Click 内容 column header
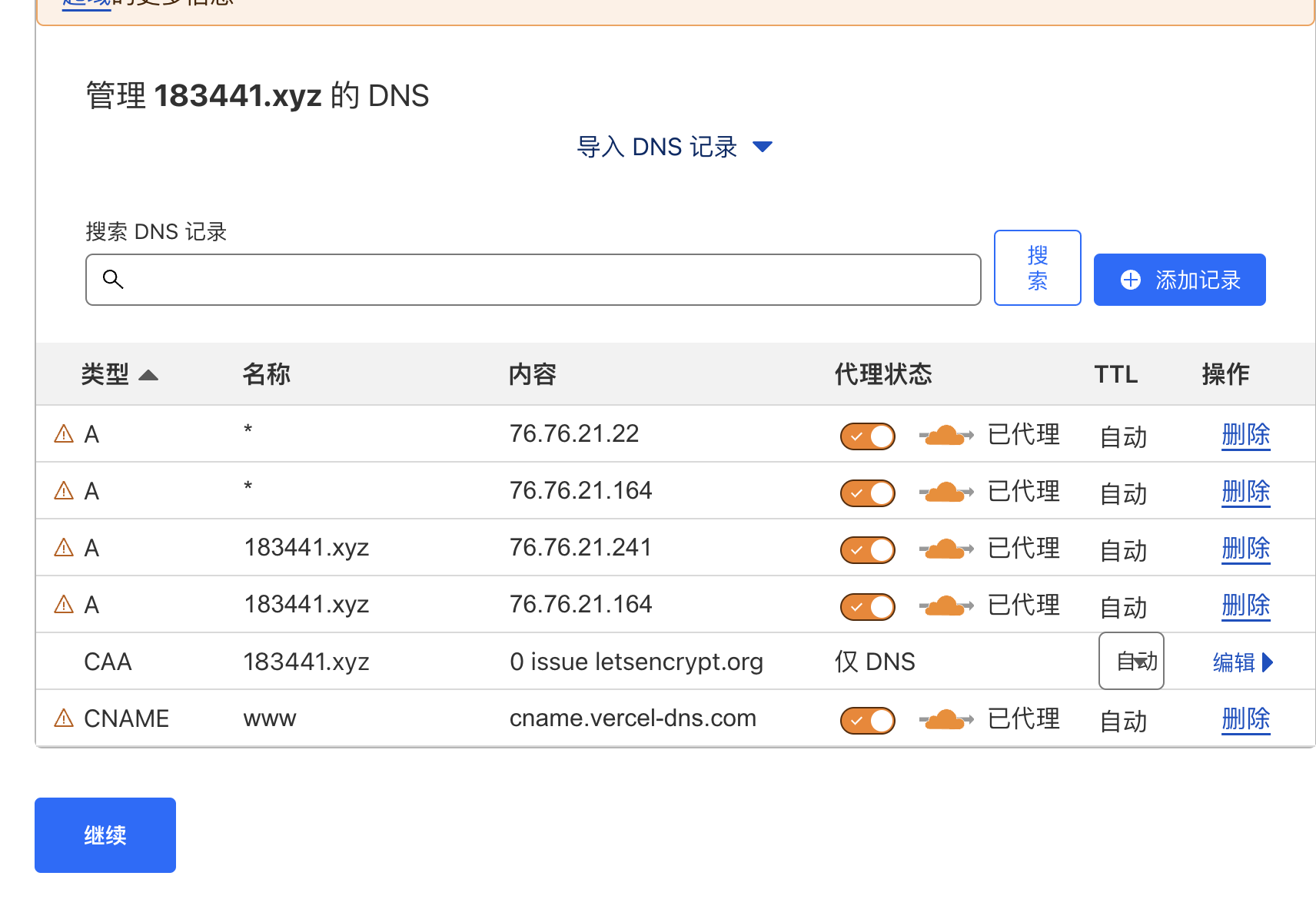The image size is (1316, 919). [x=533, y=374]
